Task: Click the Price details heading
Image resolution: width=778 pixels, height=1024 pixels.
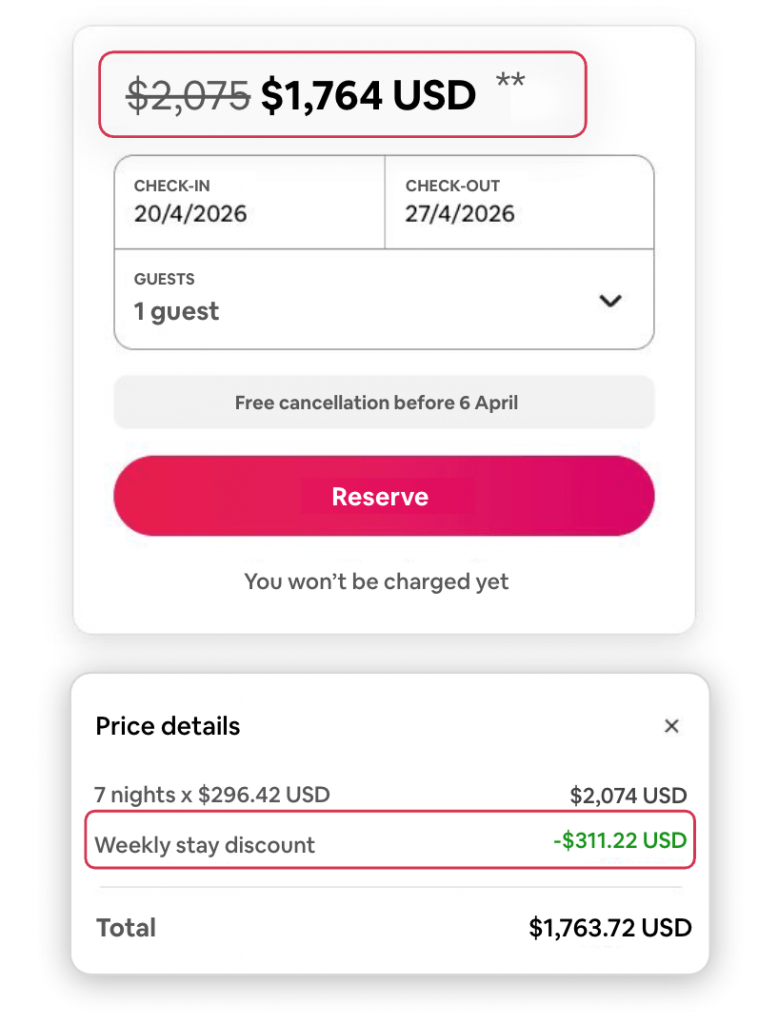Action: pyautogui.click(x=168, y=726)
